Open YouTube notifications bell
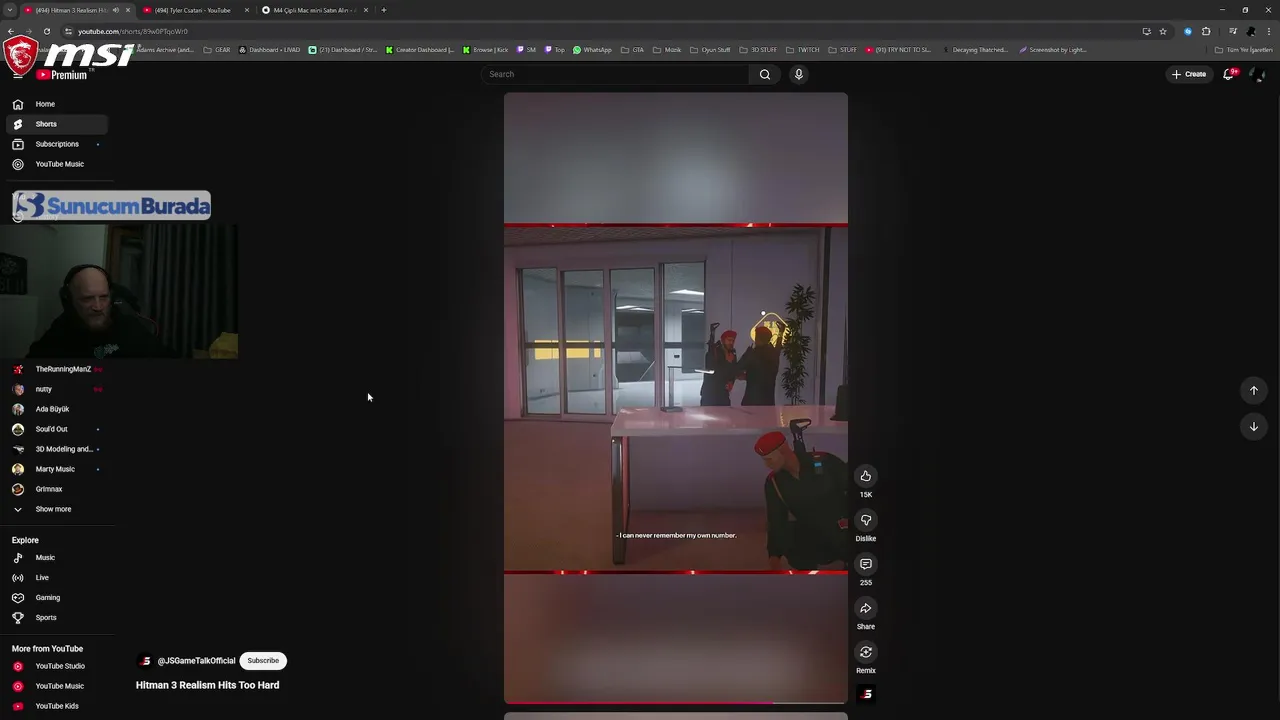Screen dimensions: 1280x720 pyautogui.click(x=1229, y=74)
